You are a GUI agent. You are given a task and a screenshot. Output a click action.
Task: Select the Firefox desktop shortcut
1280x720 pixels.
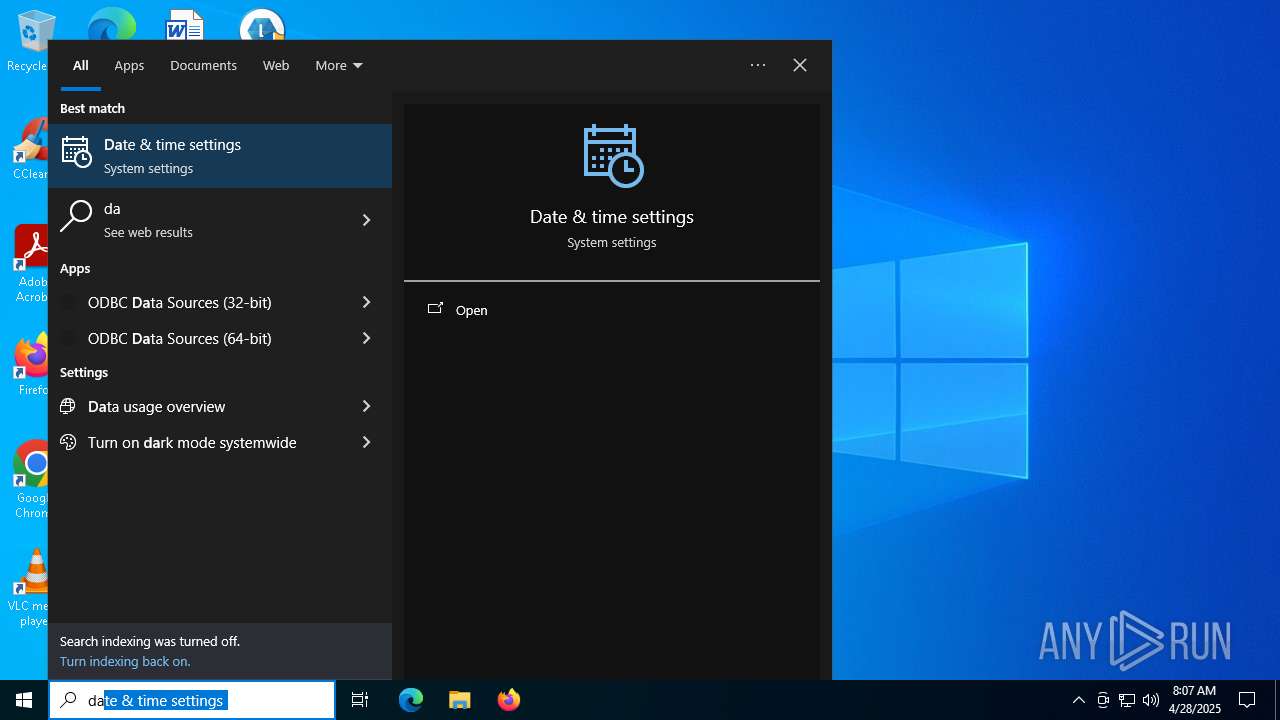coord(31,366)
